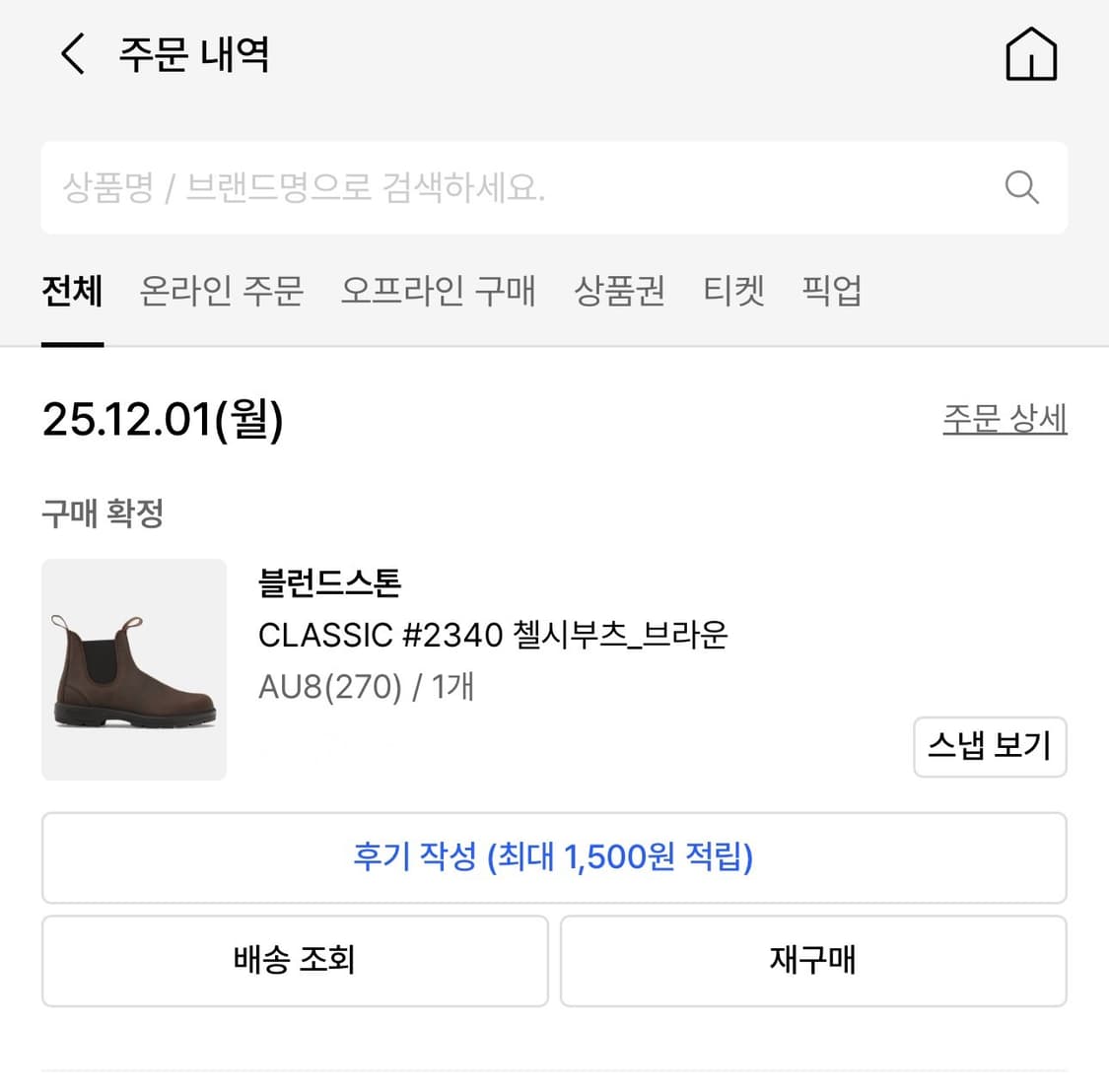This screenshot has height=1092, width=1109.
Task: Repurchase the boots via 재구매
Action: point(812,960)
